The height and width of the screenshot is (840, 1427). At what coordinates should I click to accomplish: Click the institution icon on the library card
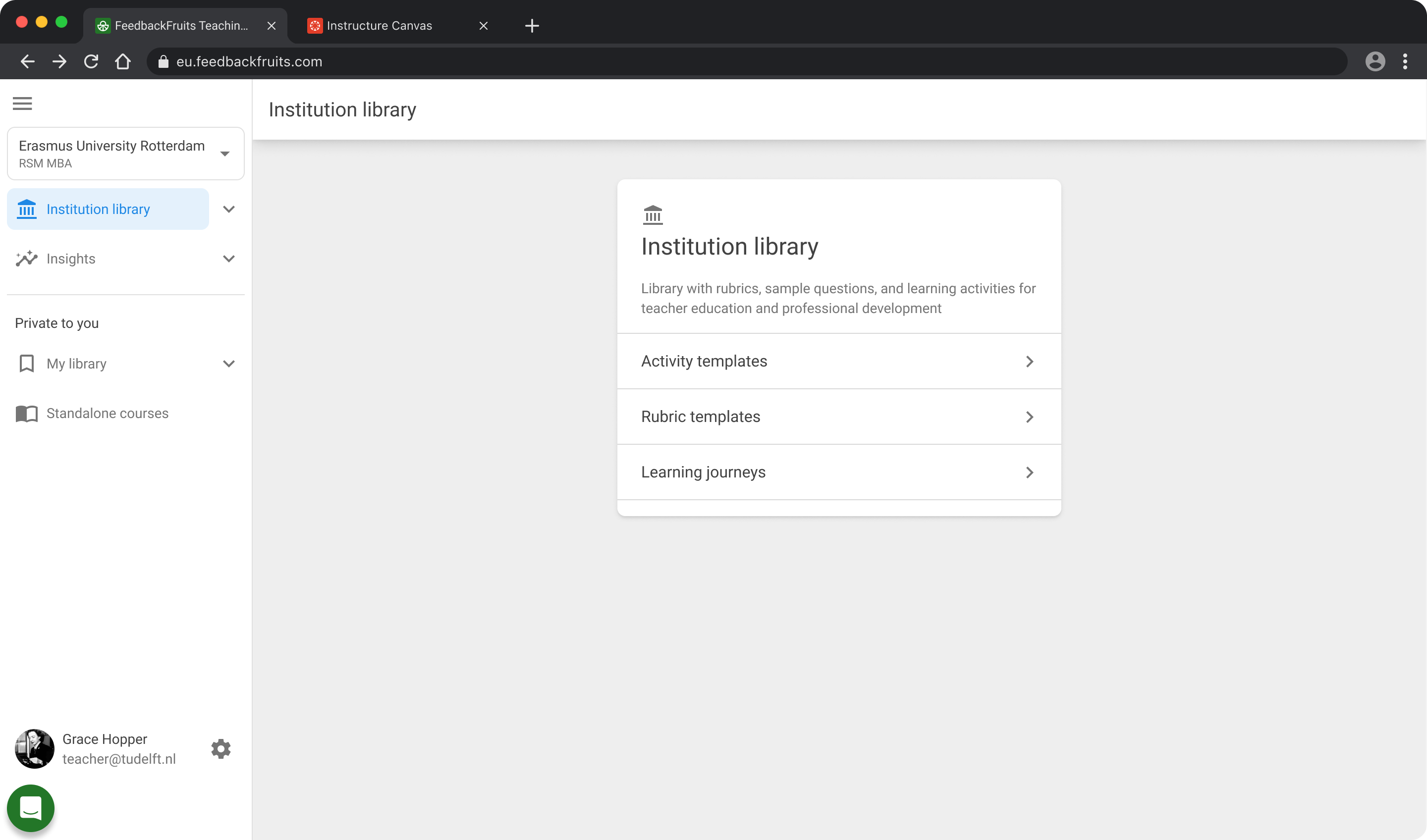[x=653, y=215]
